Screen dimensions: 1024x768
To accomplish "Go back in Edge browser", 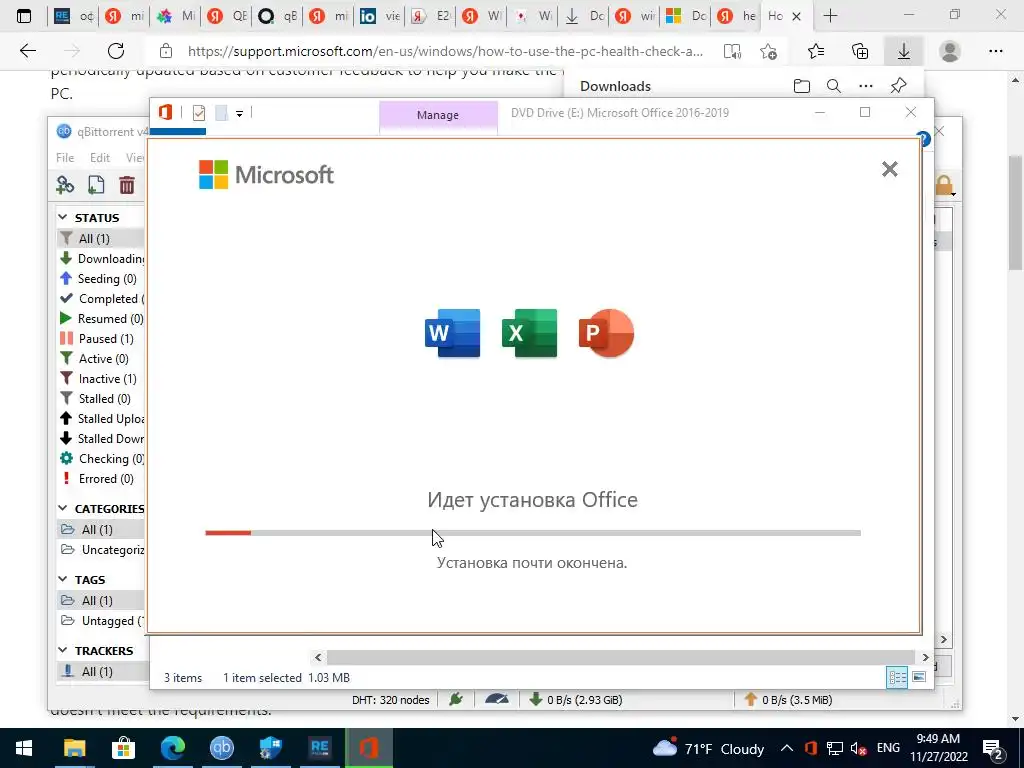I will tap(28, 51).
